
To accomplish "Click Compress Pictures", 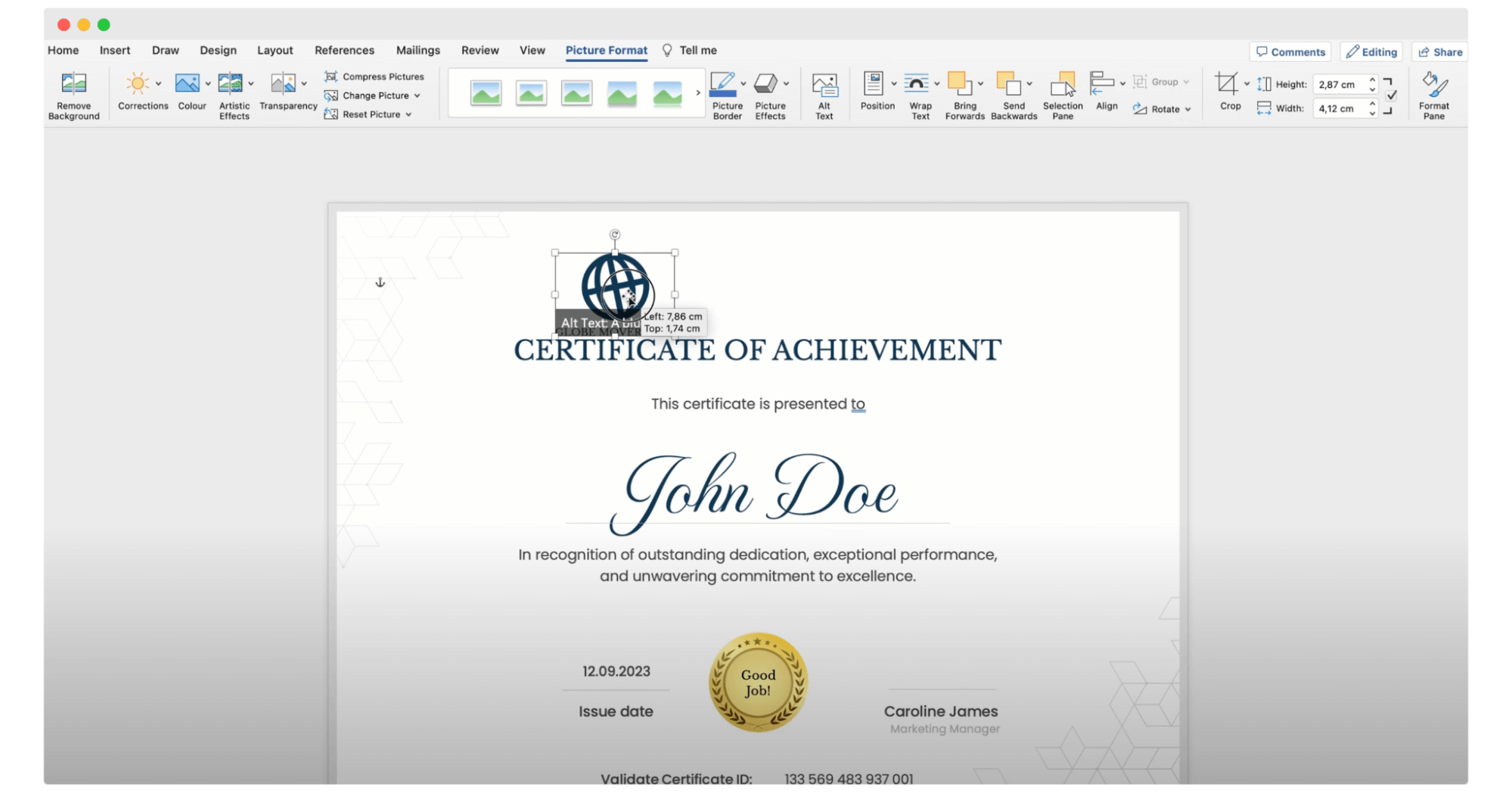I will click(374, 76).
